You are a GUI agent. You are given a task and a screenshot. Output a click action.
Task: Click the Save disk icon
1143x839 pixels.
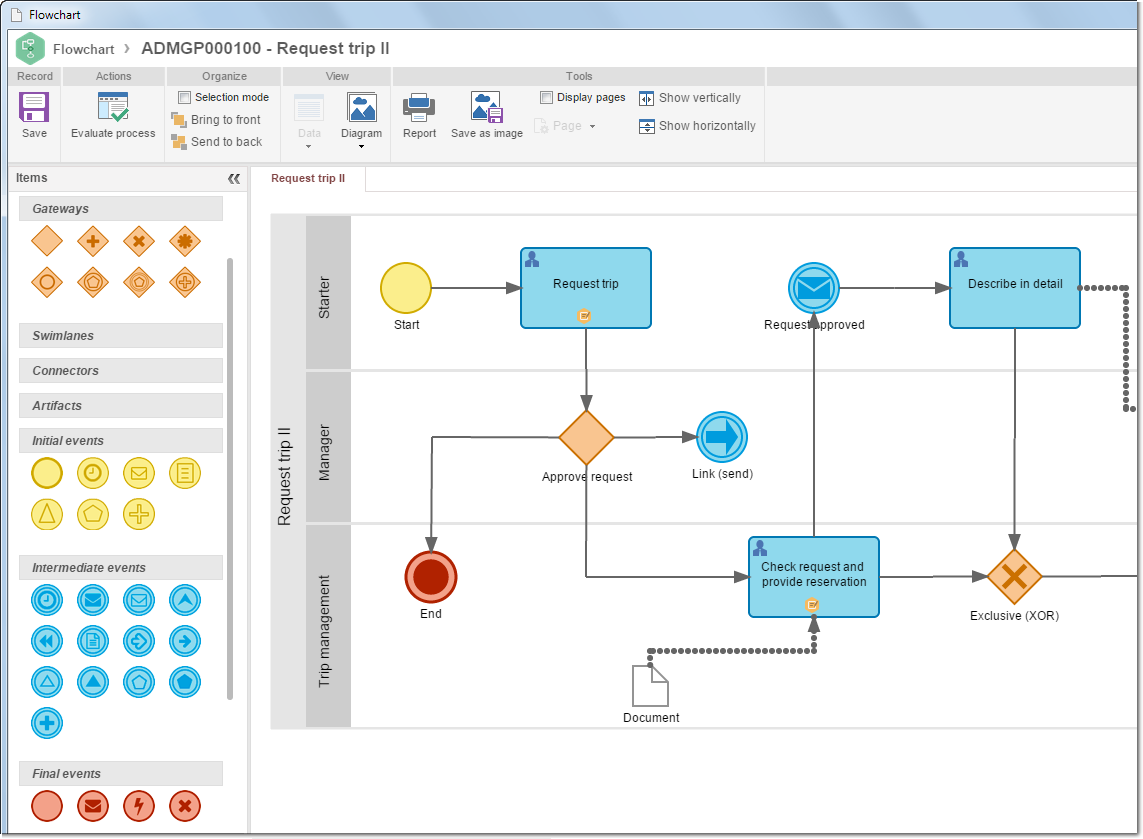[34, 107]
